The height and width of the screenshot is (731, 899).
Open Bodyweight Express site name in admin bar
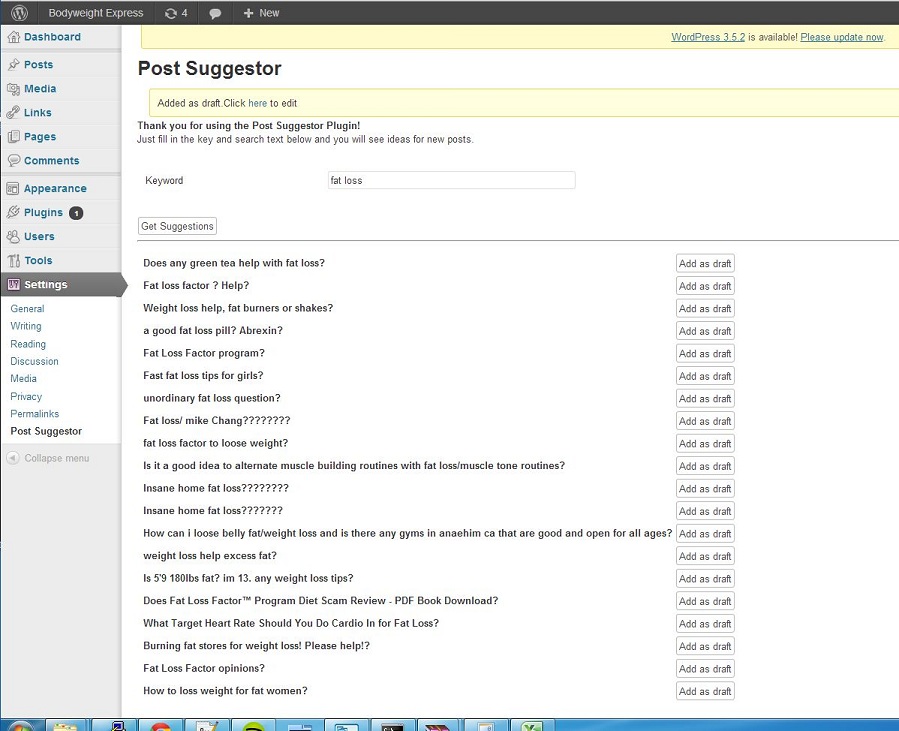click(96, 13)
